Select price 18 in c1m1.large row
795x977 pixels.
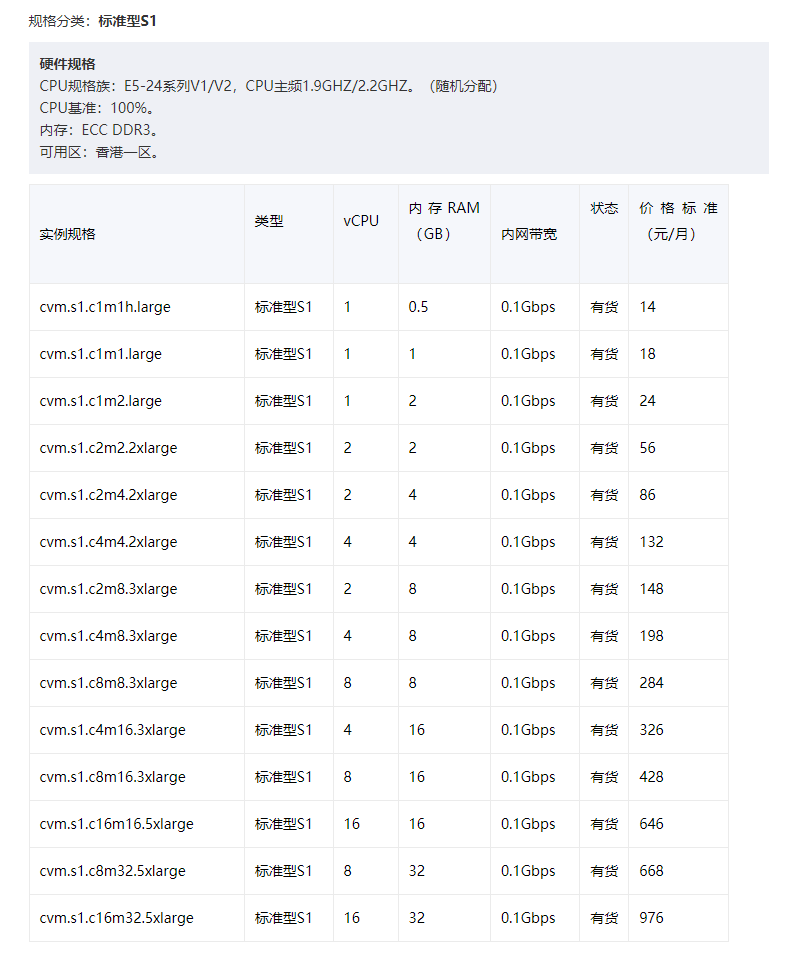tap(647, 354)
